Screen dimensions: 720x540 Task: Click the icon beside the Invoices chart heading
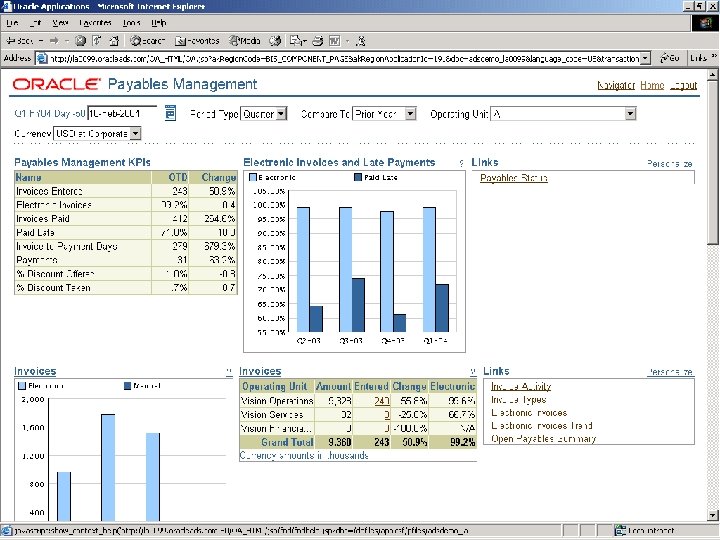[x=229, y=371]
